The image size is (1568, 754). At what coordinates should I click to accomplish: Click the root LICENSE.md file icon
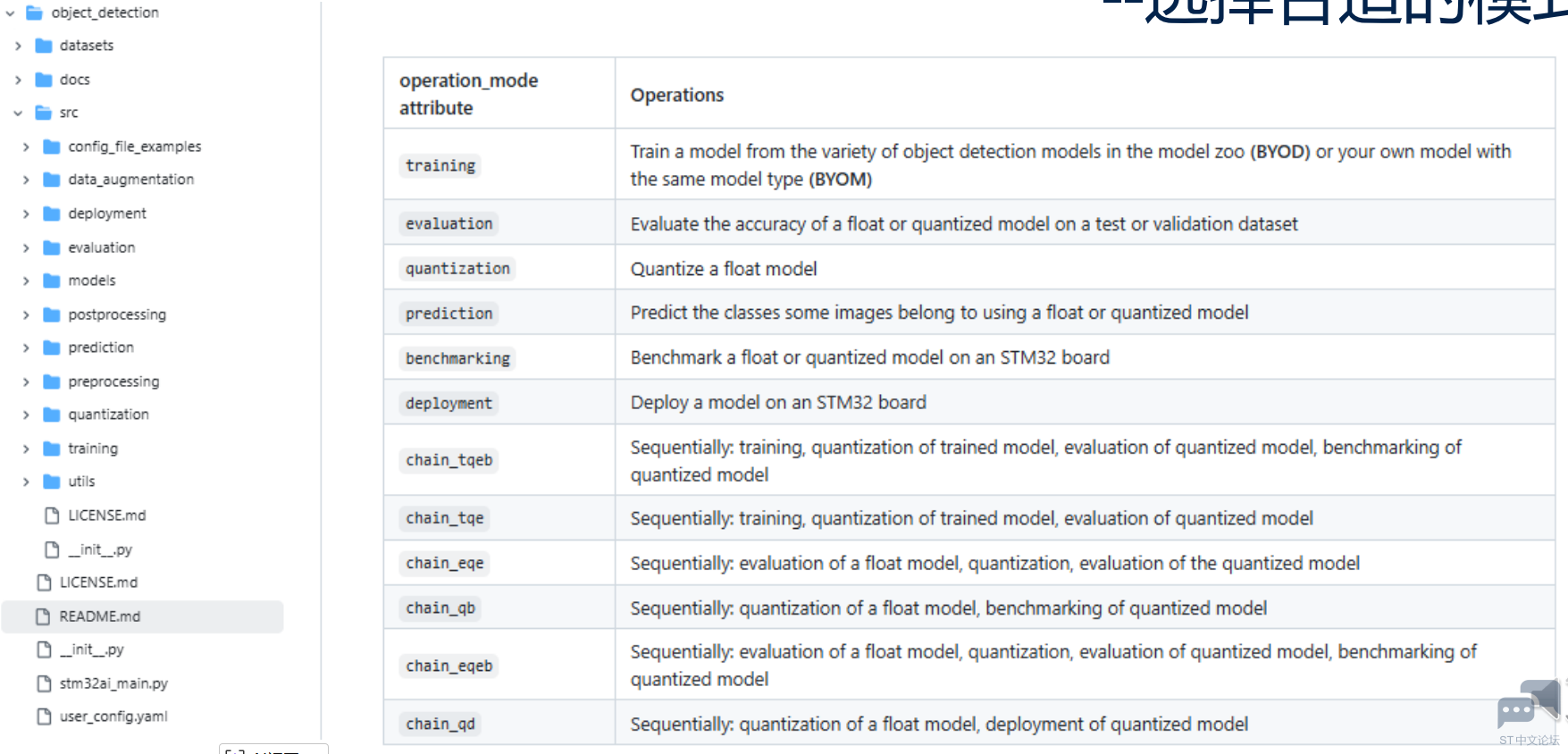coord(44,582)
